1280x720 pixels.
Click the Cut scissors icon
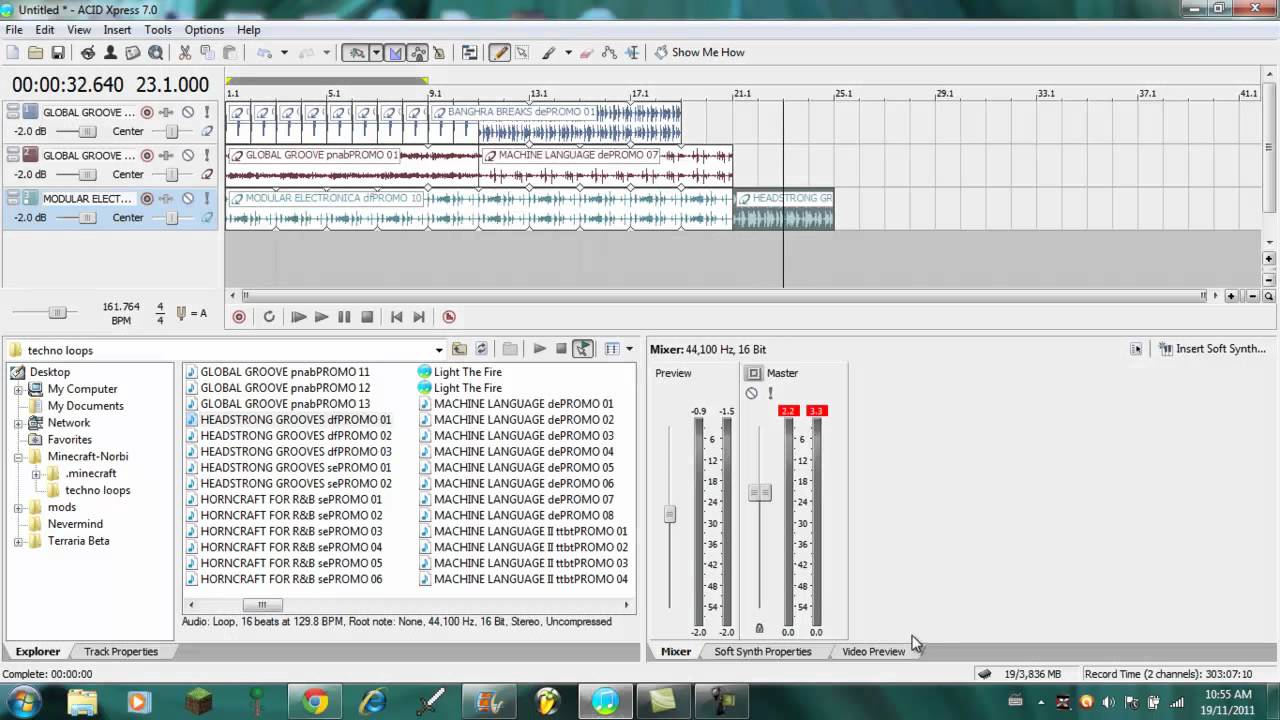click(x=185, y=52)
